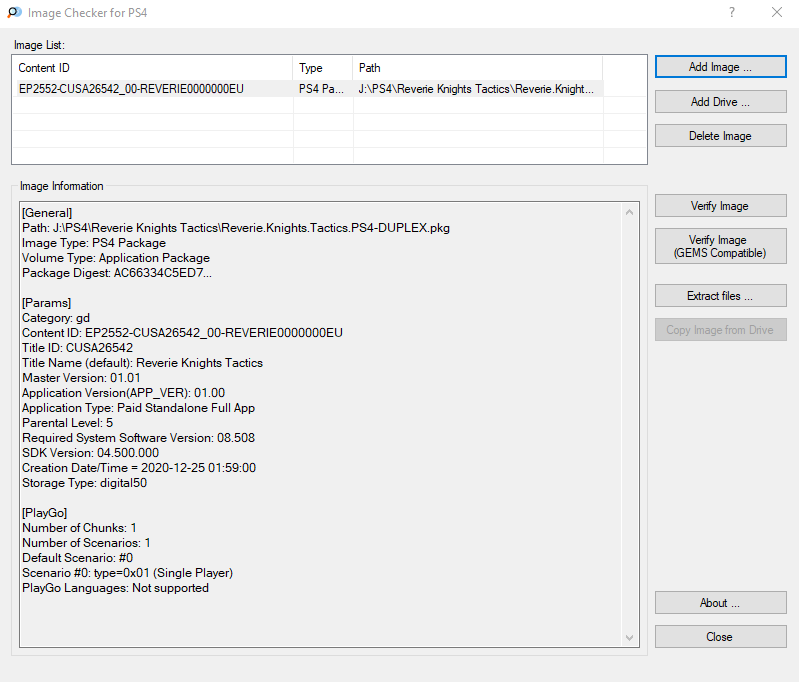Click Storage Type: digital50 line
799x682 pixels.
point(85,483)
